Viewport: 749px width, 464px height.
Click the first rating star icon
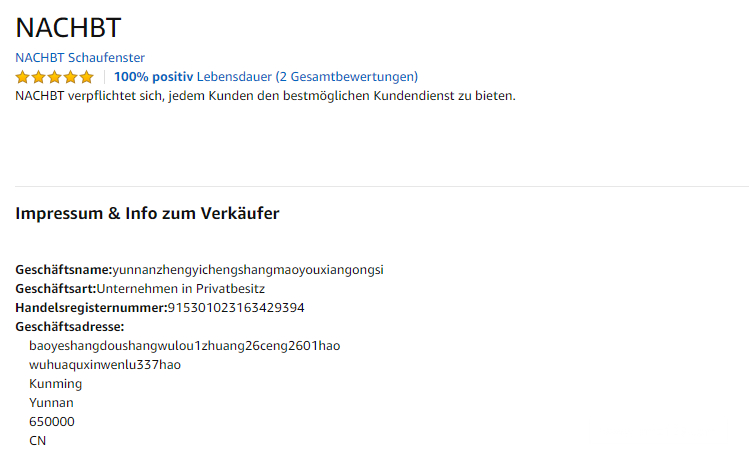(x=23, y=77)
